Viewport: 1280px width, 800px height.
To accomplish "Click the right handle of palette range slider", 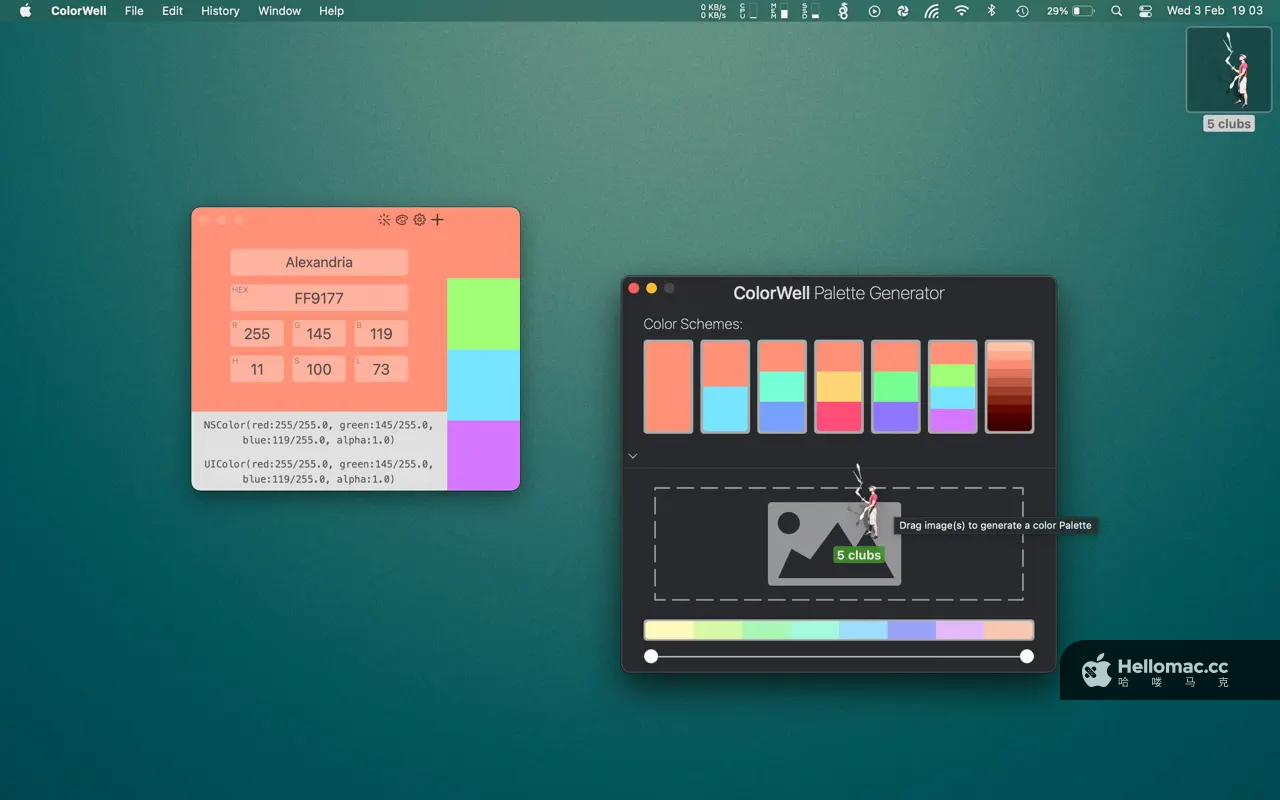I will click(1026, 656).
